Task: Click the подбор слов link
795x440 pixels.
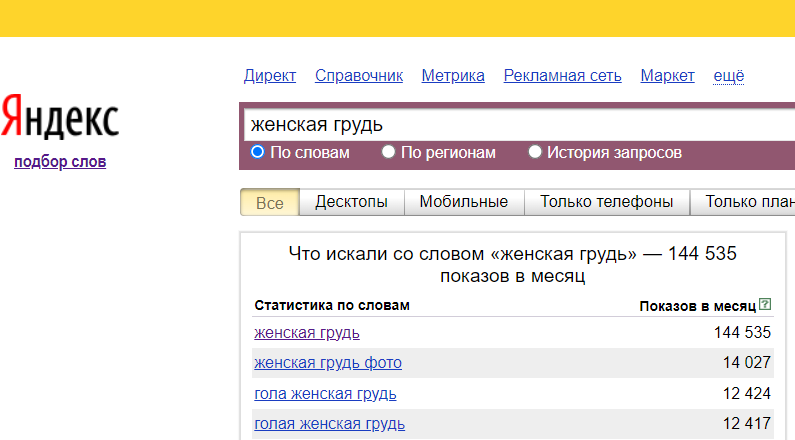Action: (x=60, y=162)
